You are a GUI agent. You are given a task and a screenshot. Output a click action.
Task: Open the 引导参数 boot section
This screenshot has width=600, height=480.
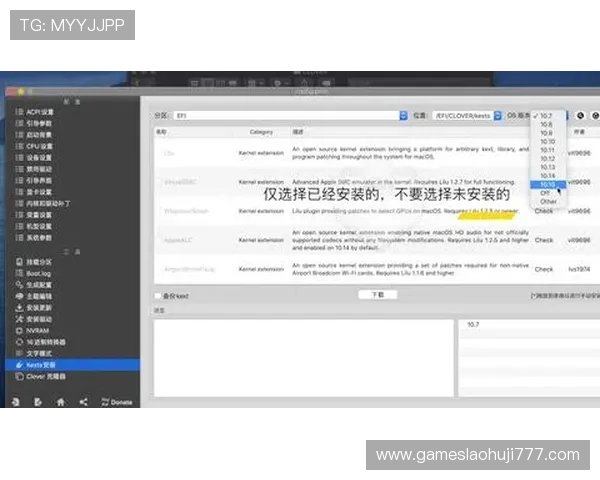tap(33, 123)
